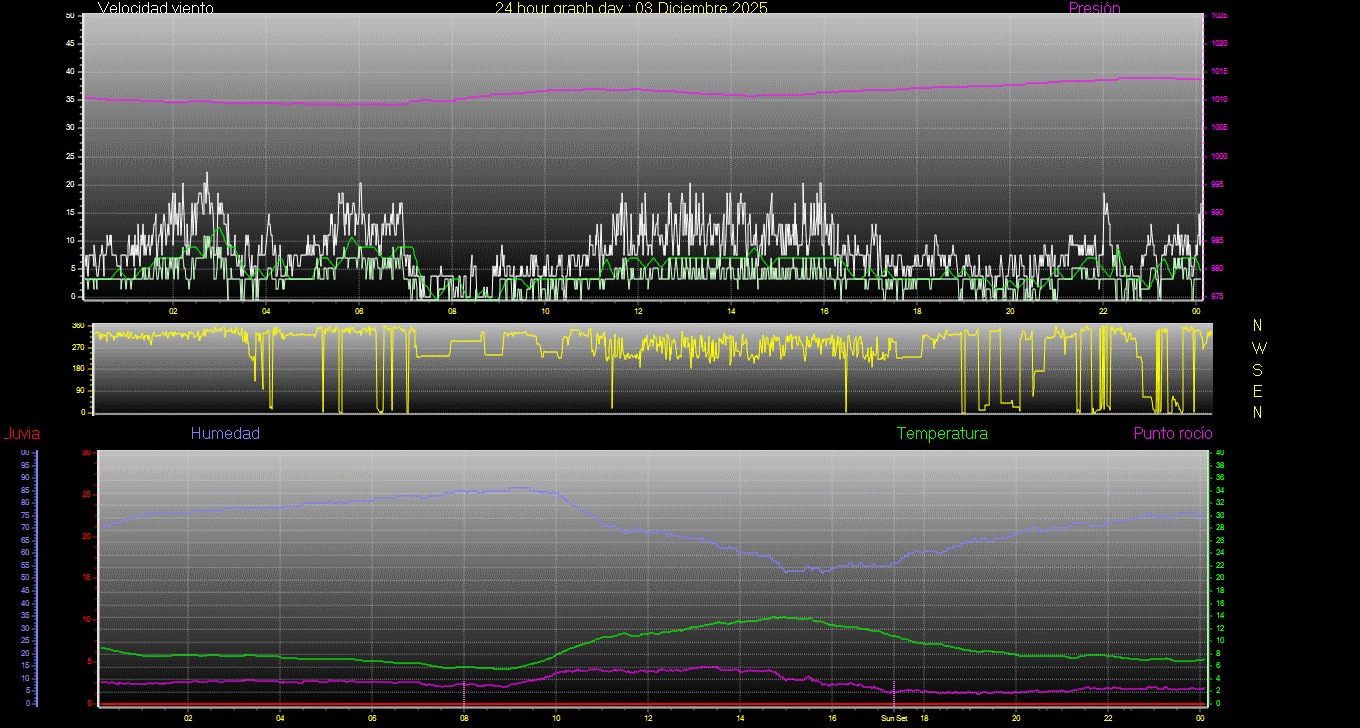Click the 'Velocidad viento' chart label
The width and height of the screenshot is (1360, 728).
click(155, 8)
